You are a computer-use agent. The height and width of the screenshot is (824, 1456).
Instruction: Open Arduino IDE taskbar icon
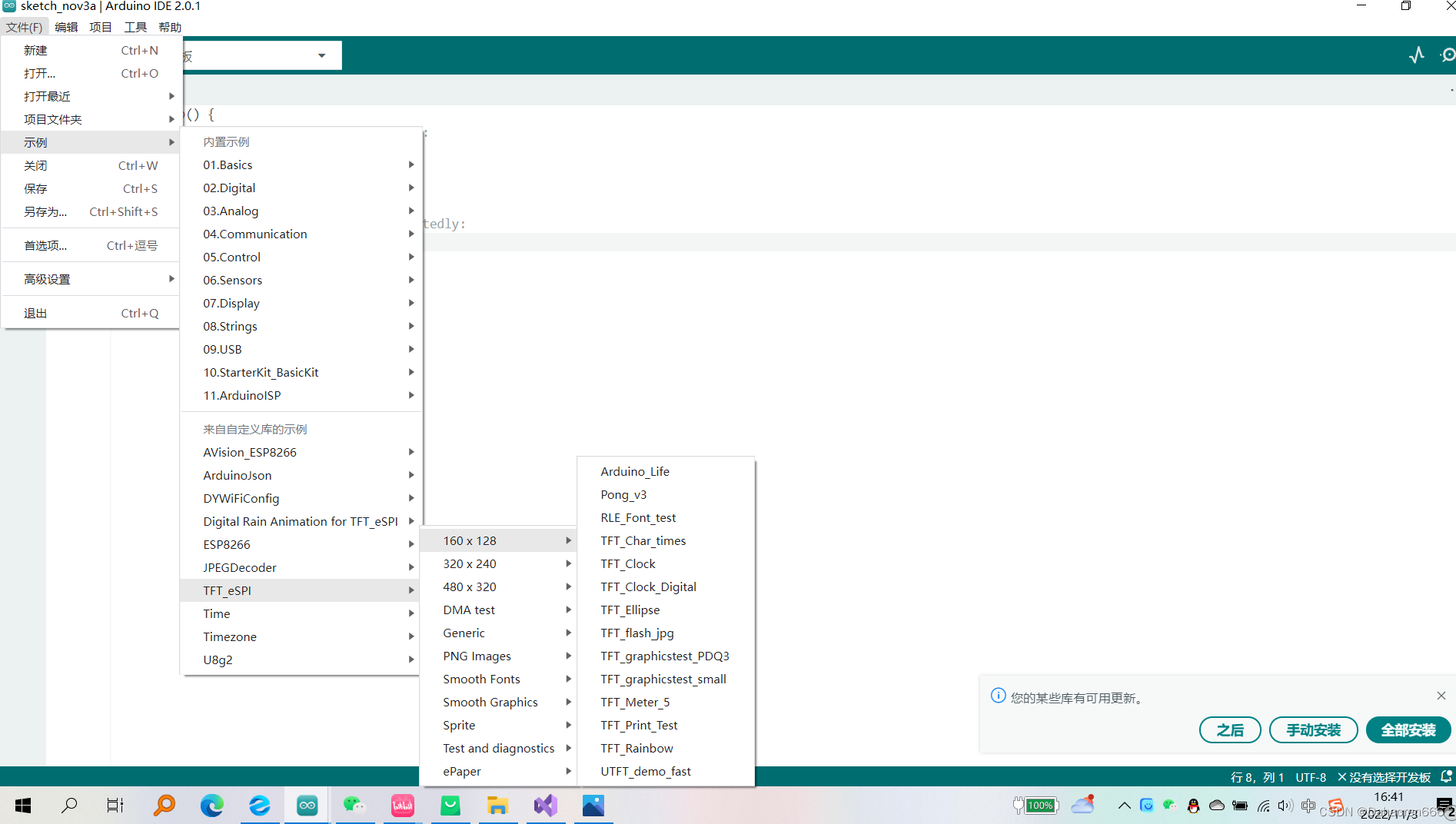307,806
